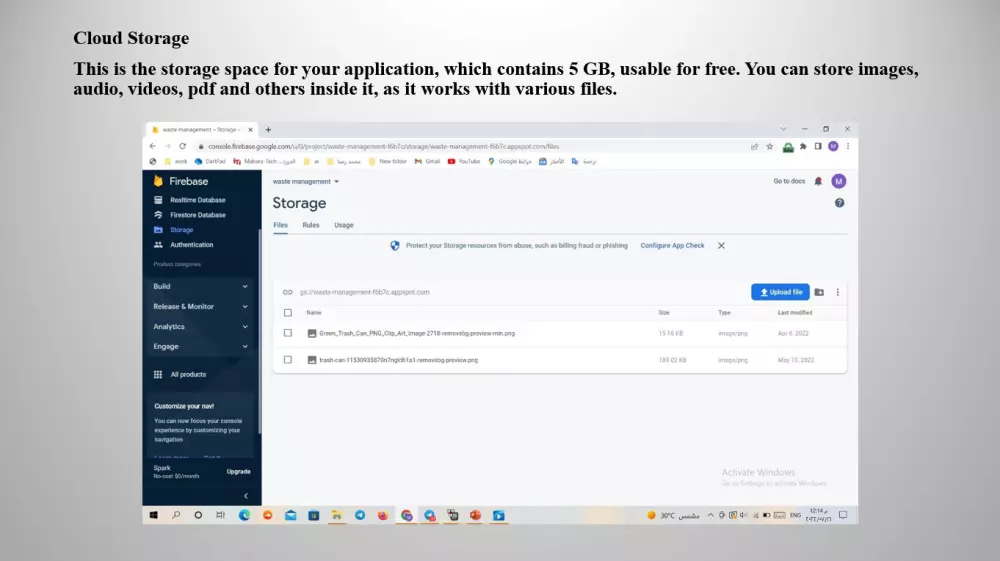This screenshot has height=561, width=1000.
Task: Open the waste management project dropdown
Action: coord(306,182)
